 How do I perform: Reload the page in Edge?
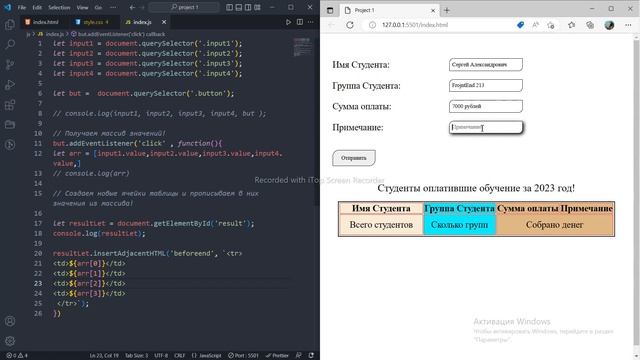350,25
